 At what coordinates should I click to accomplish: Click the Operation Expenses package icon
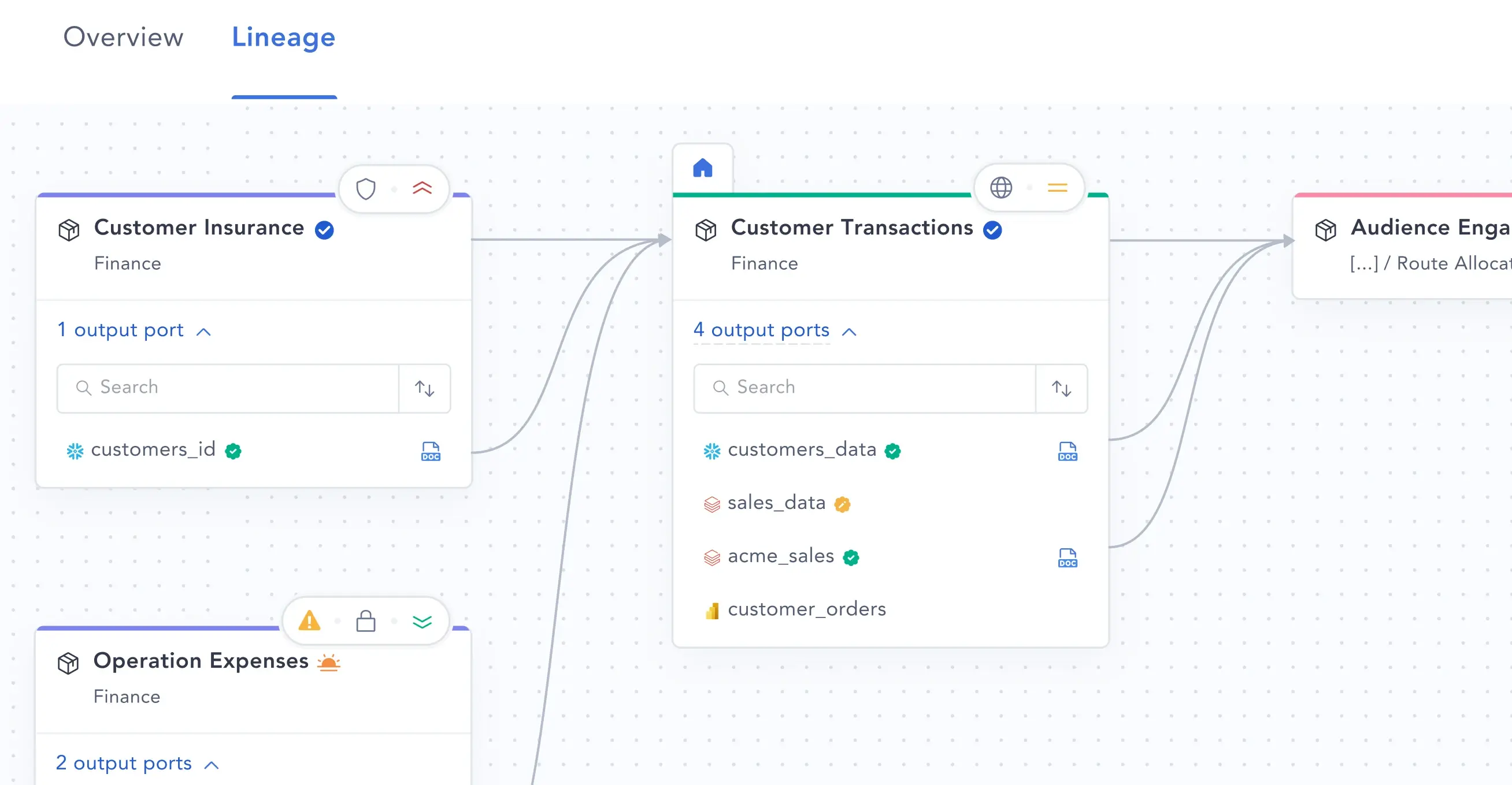[x=68, y=663]
